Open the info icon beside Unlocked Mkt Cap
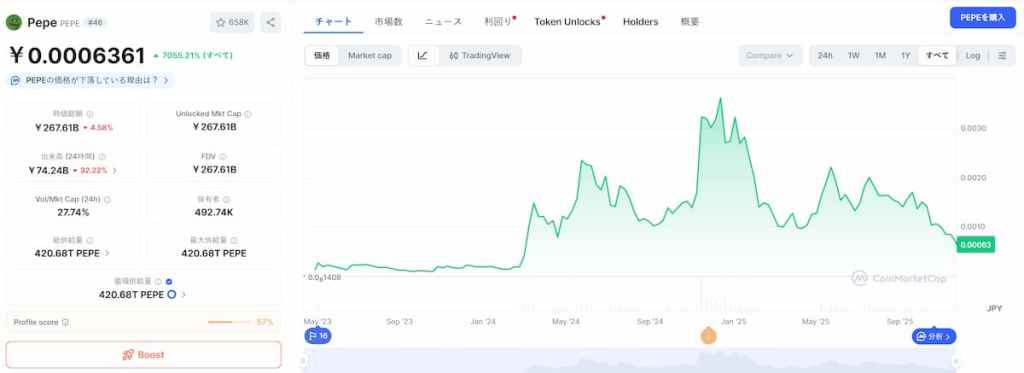Viewport: 1024px width, 373px height. click(x=248, y=114)
